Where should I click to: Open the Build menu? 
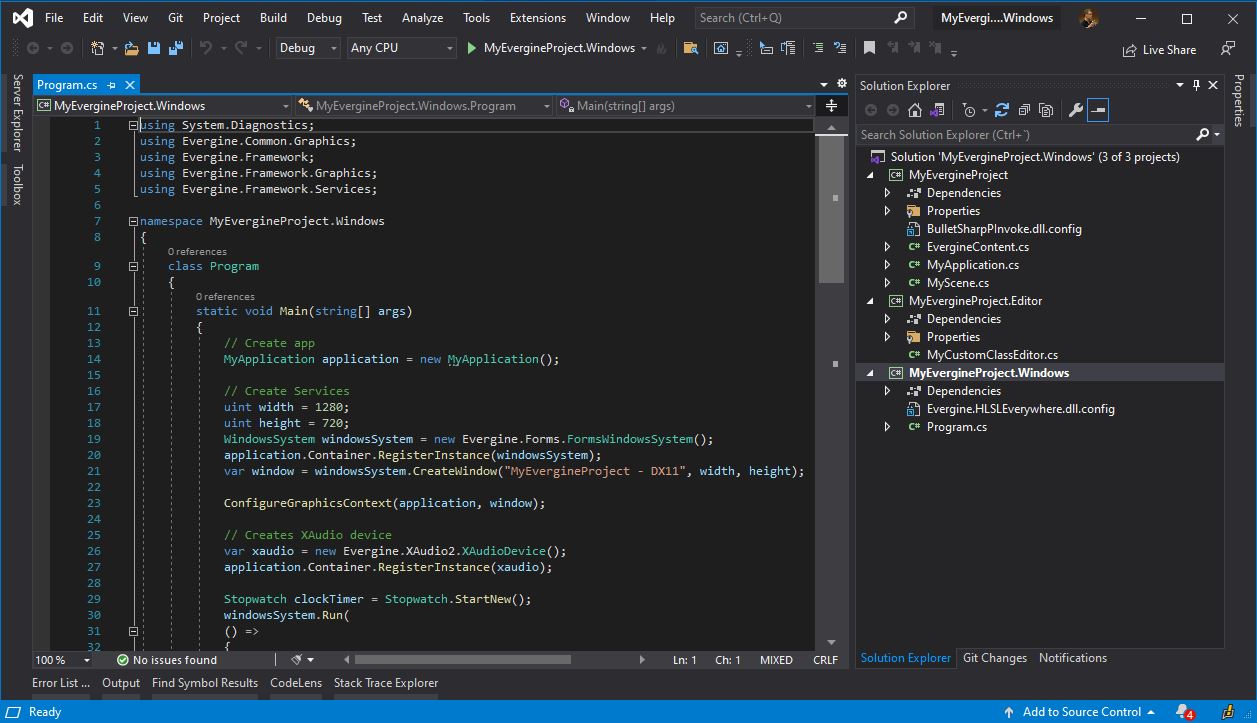272,18
